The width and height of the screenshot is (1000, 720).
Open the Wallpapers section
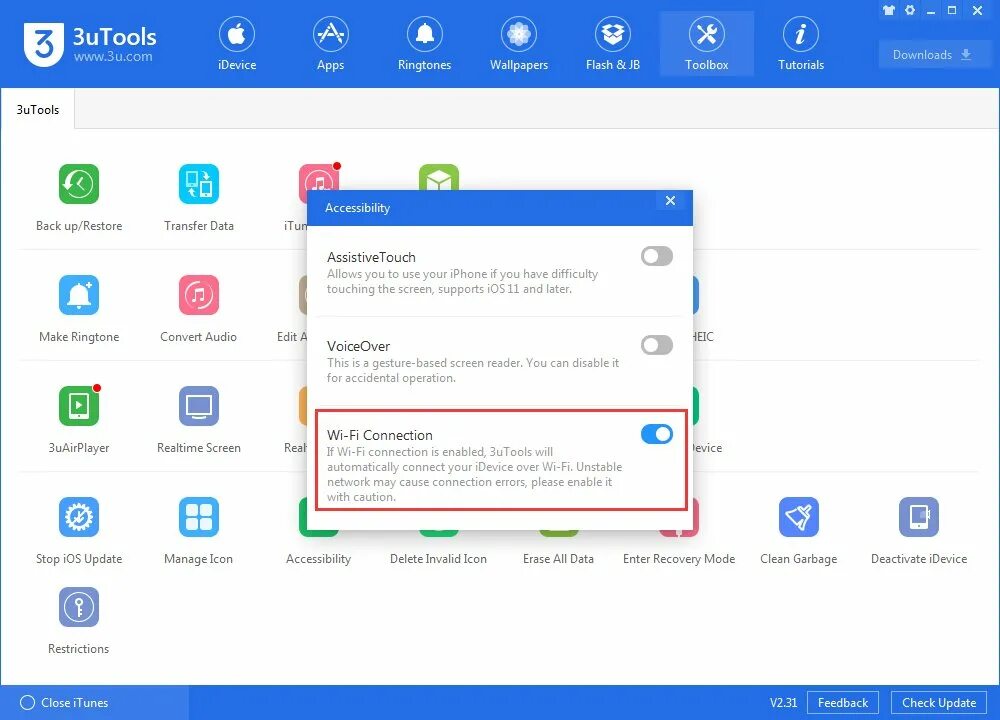518,43
